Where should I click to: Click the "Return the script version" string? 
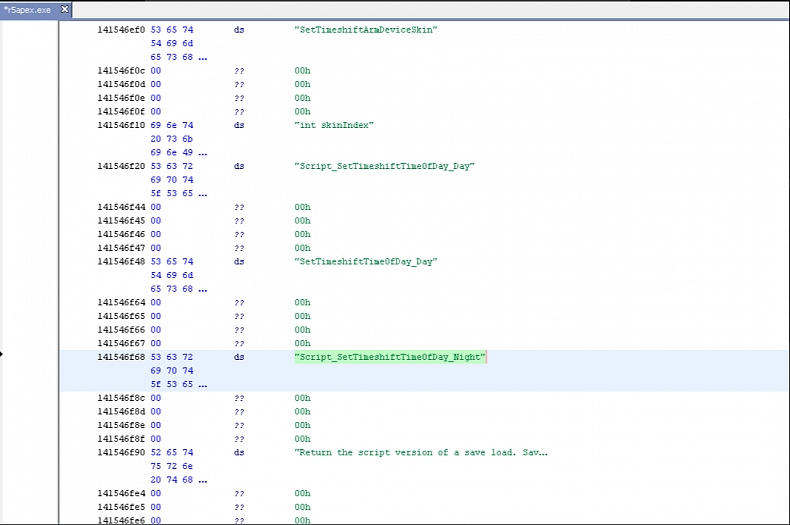tap(420, 453)
